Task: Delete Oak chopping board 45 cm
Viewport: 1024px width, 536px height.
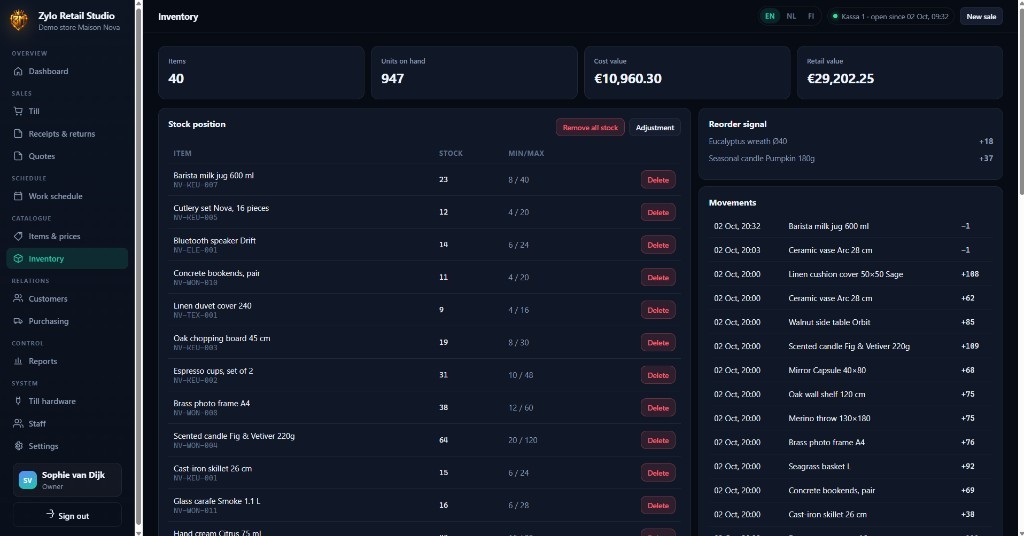Action: pyautogui.click(x=658, y=343)
